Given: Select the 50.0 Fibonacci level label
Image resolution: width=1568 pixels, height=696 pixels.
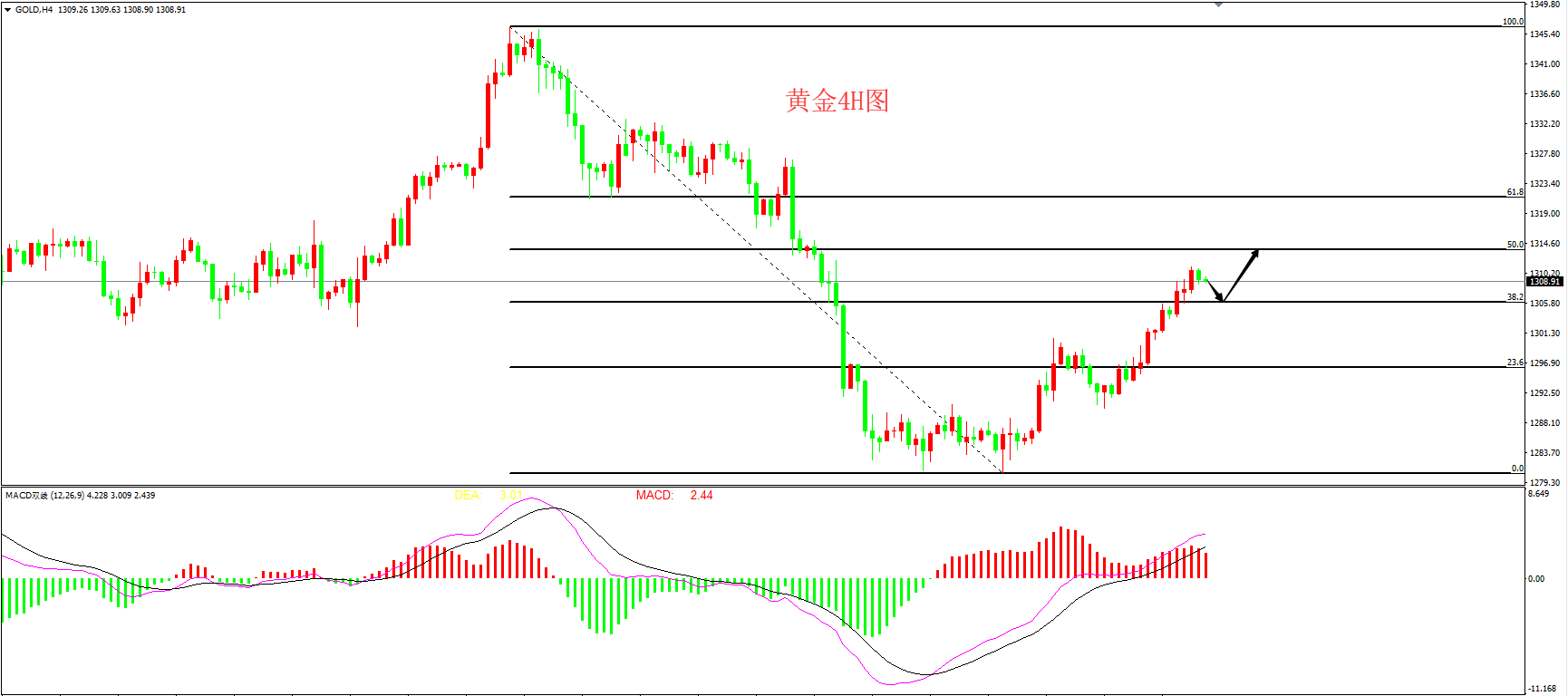Looking at the screenshot, I should click(1515, 245).
